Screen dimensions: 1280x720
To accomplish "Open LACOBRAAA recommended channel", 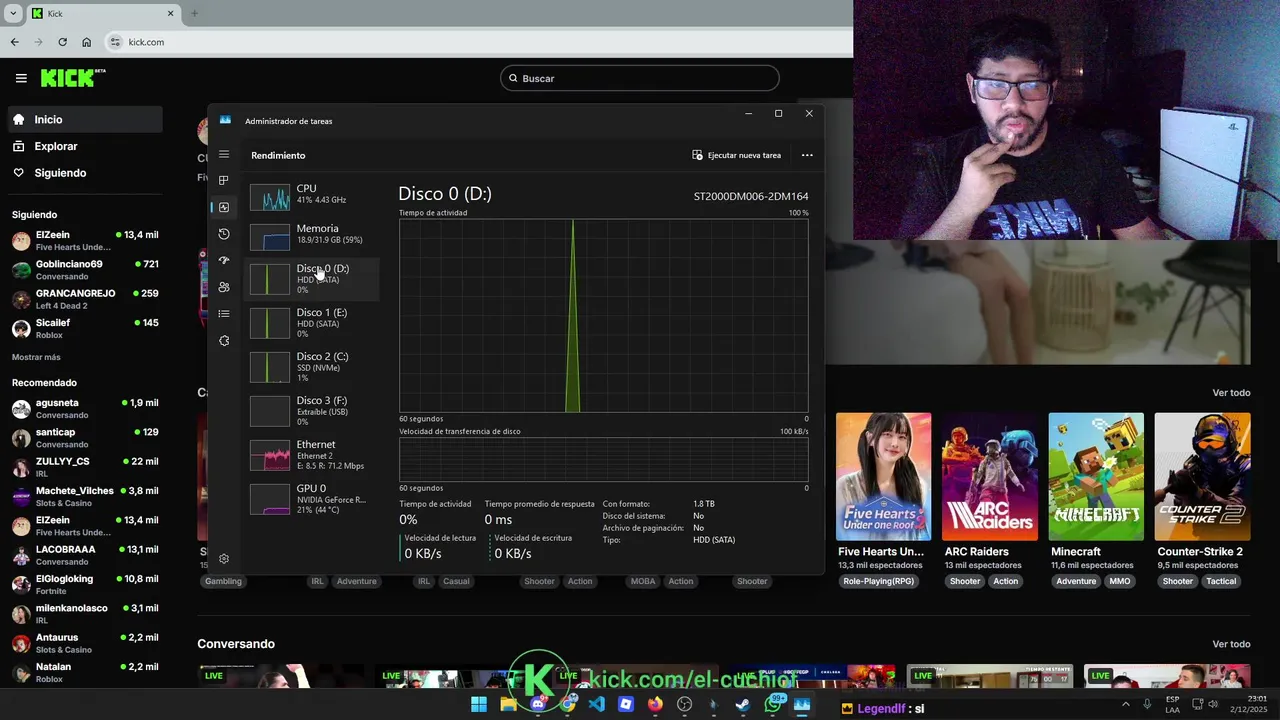I will pyautogui.click(x=85, y=555).
